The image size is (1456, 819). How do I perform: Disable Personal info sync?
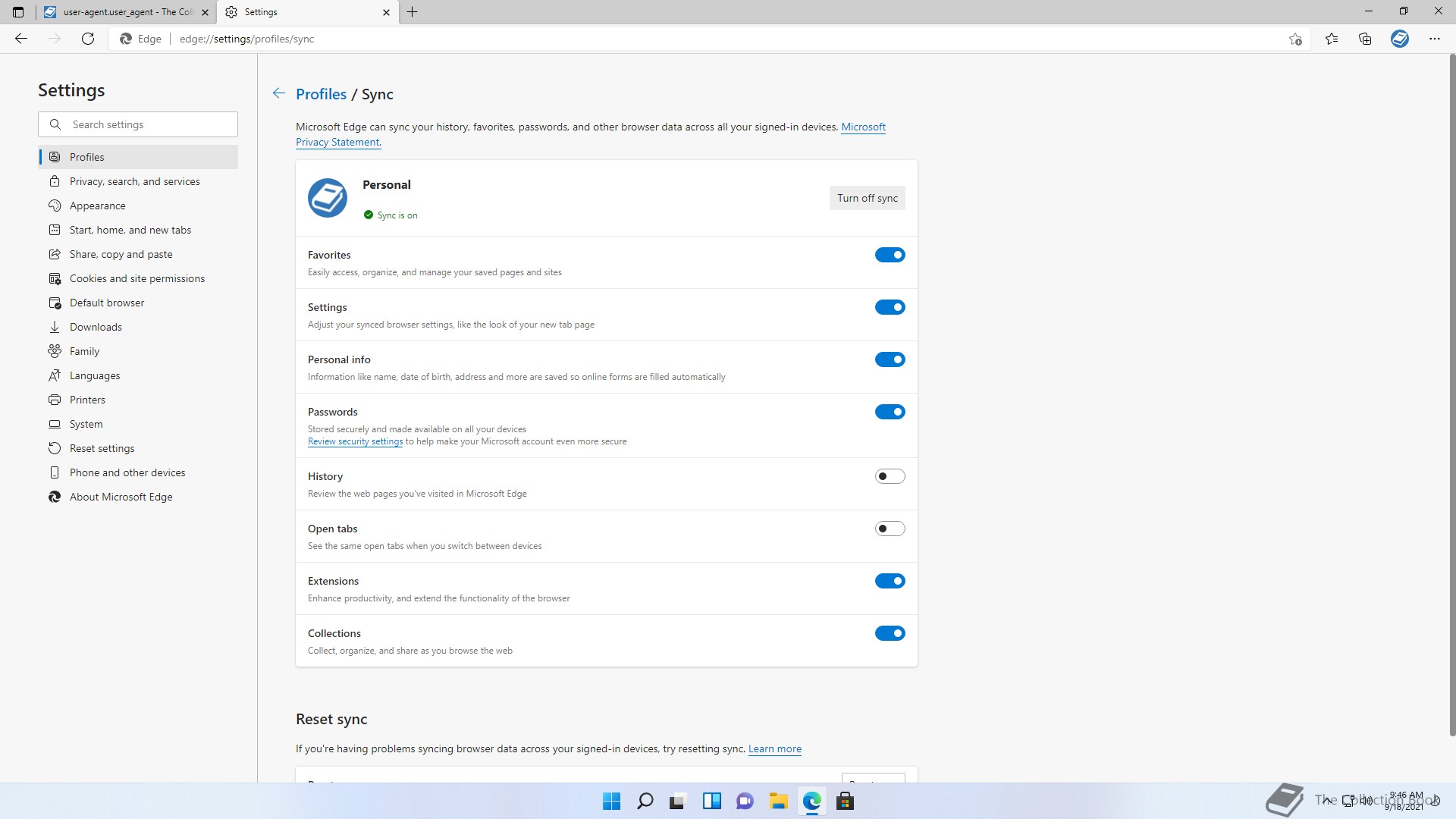coord(890,359)
